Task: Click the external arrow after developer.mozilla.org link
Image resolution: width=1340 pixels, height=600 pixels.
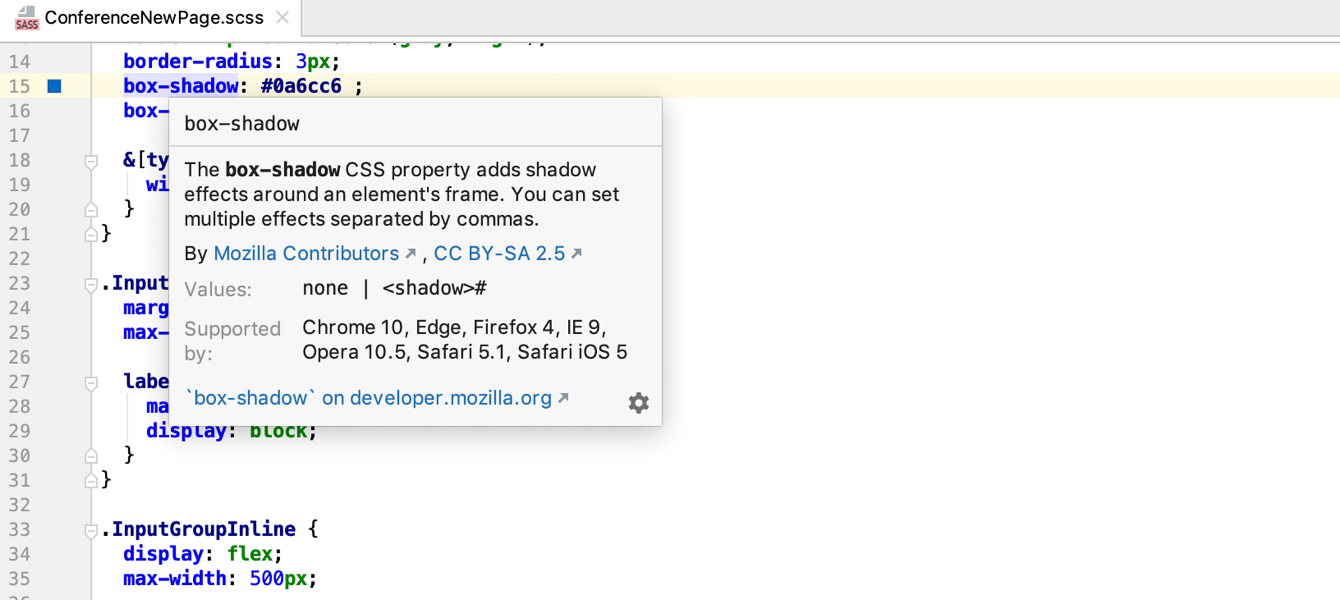Action: (563, 398)
